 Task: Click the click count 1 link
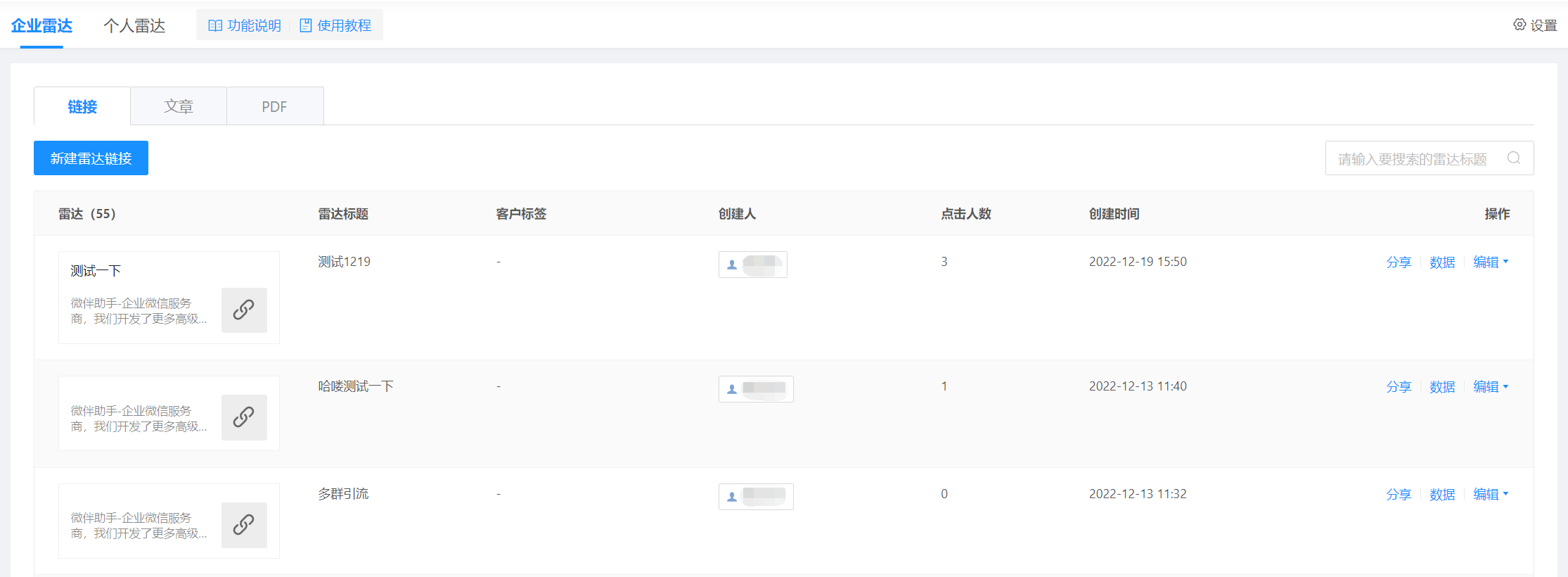pyautogui.click(x=944, y=386)
